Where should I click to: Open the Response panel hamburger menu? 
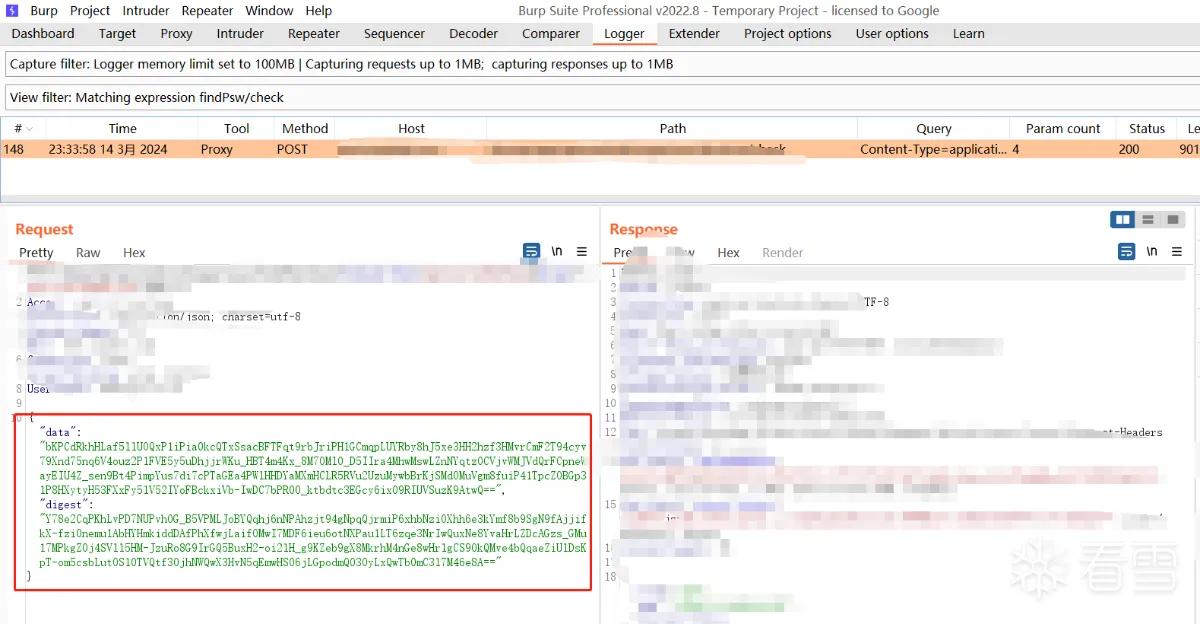tap(1177, 252)
